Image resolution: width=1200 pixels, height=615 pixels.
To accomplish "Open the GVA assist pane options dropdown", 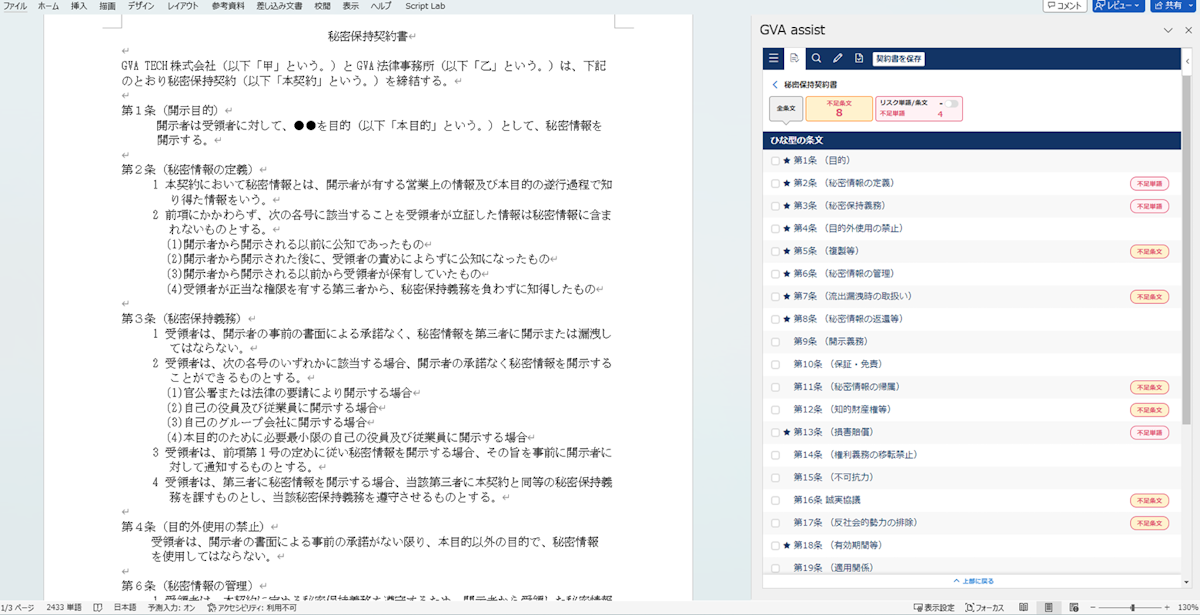I will 1168,31.
